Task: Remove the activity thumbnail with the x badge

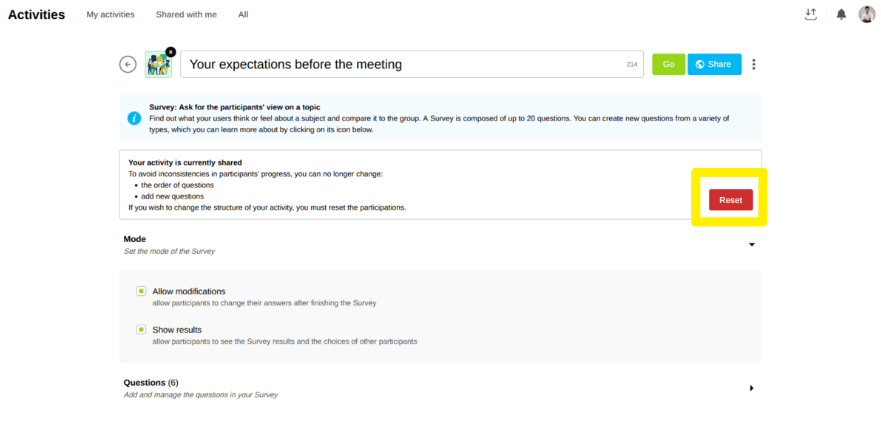Action: pyautogui.click(x=170, y=52)
